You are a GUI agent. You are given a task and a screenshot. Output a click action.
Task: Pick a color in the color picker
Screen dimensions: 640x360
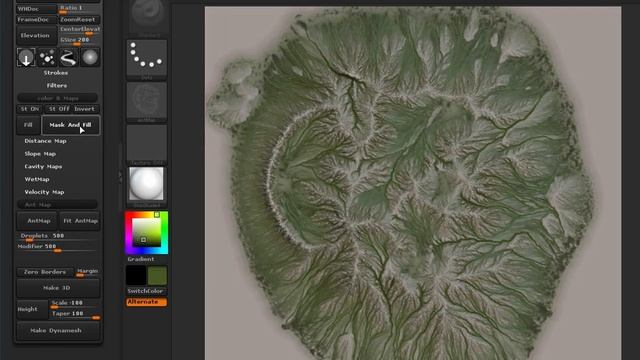147,232
